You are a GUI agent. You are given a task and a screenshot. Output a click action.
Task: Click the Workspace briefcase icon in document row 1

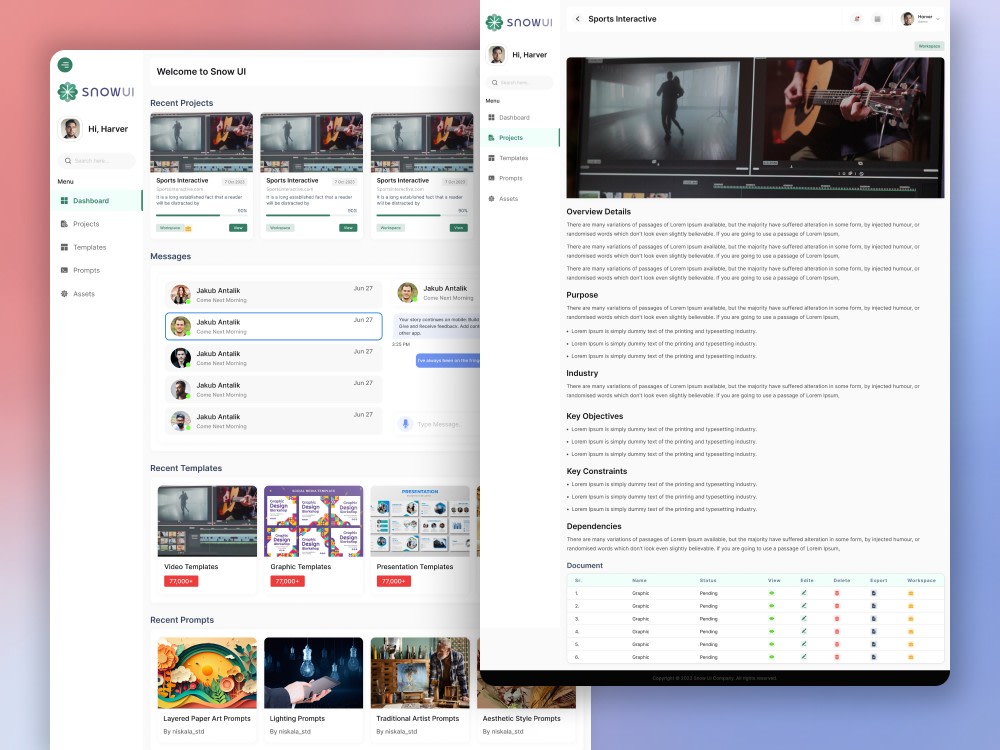911,593
